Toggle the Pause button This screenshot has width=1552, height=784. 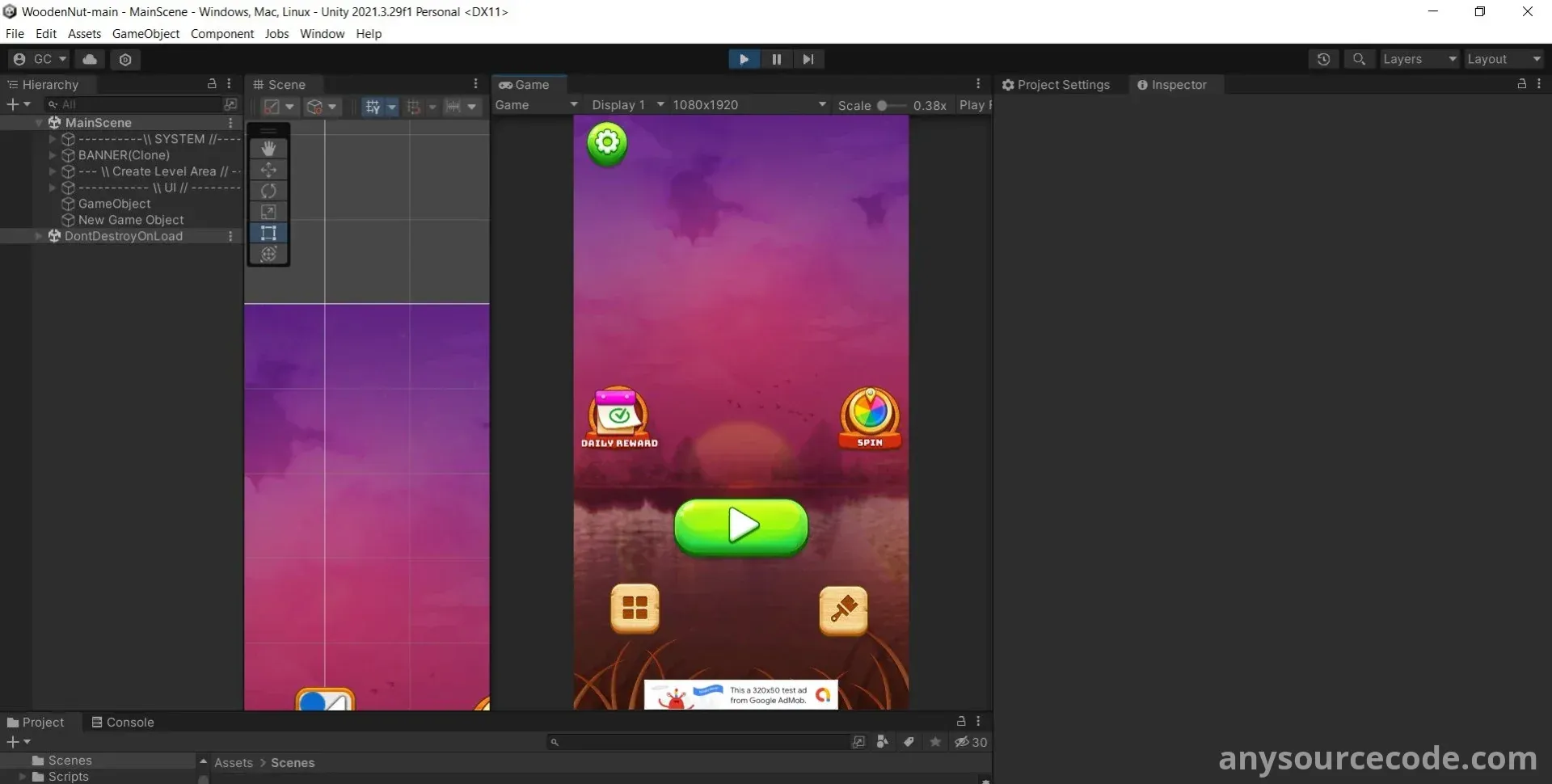[x=776, y=59]
